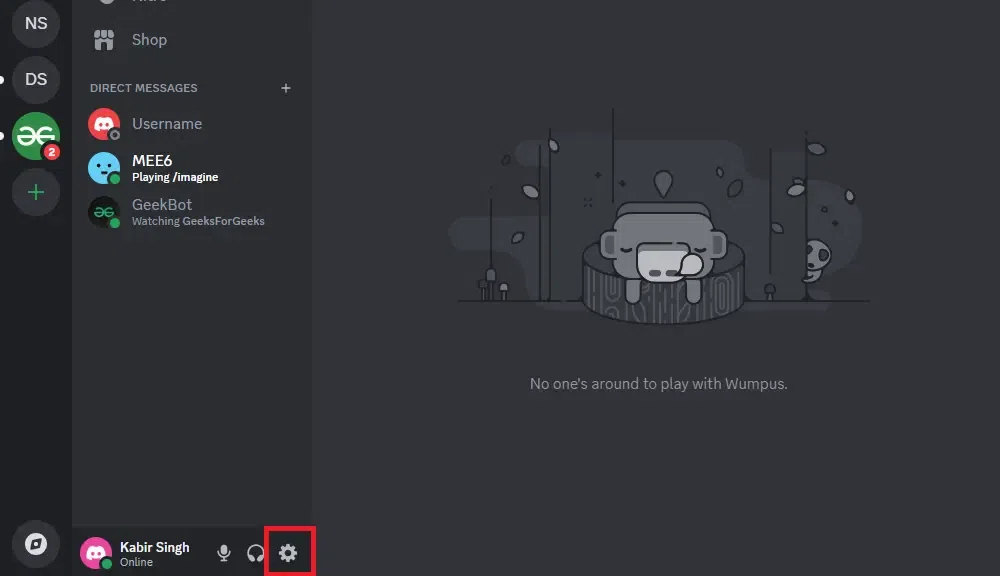This screenshot has height=576, width=1000.
Task: Open User Settings gear icon
Action: click(288, 553)
